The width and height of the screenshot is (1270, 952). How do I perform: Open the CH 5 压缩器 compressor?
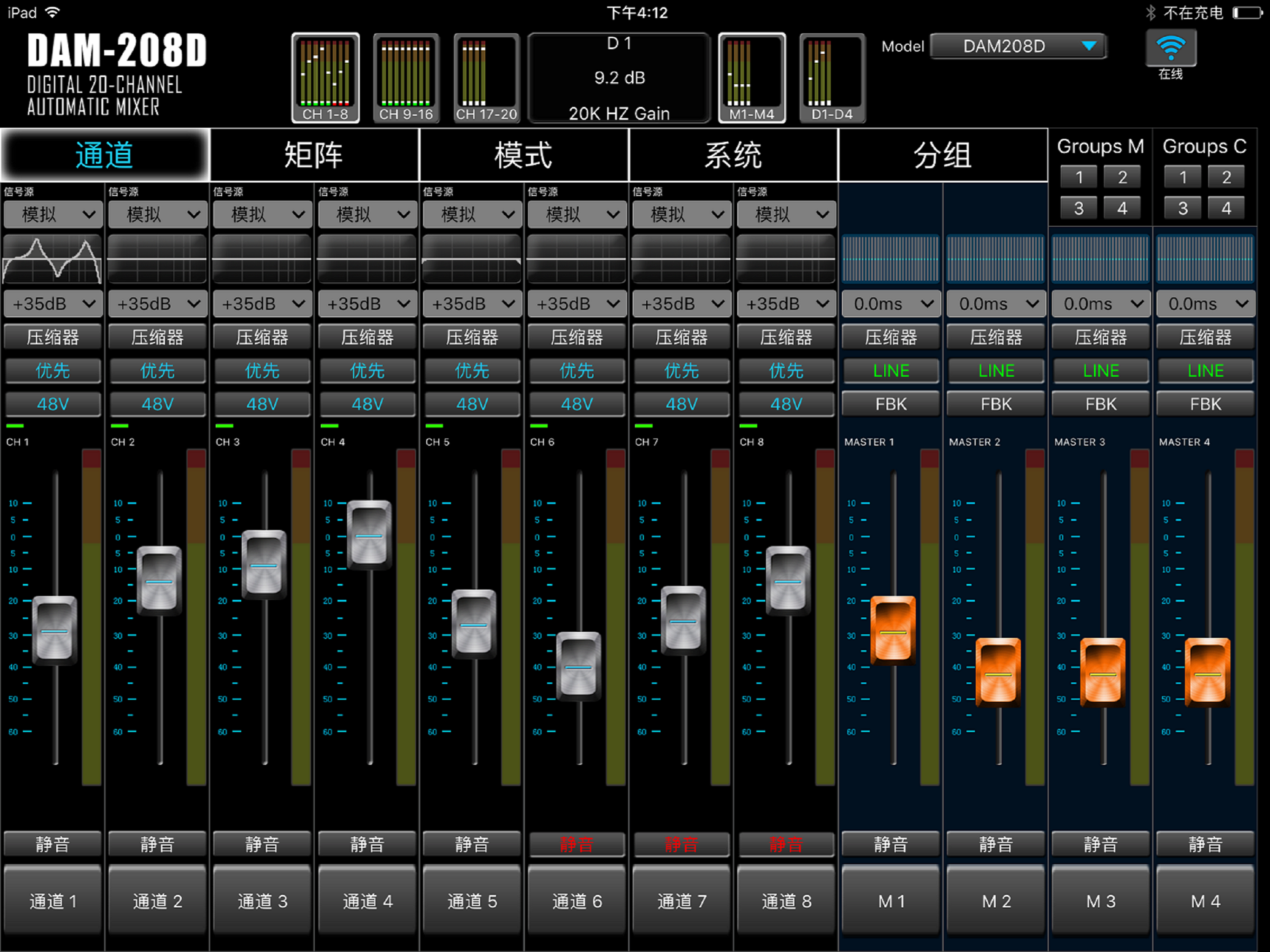(472, 337)
